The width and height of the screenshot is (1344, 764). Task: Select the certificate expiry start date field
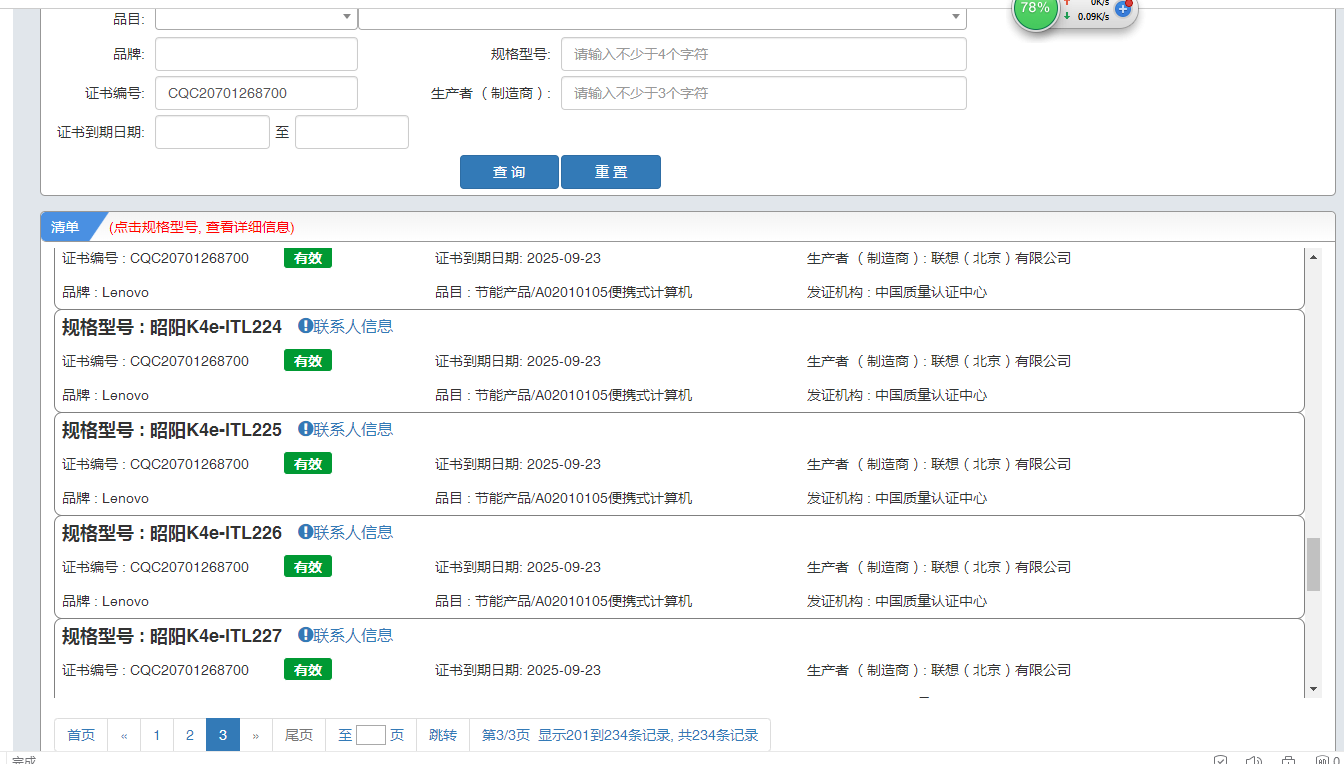(x=212, y=132)
